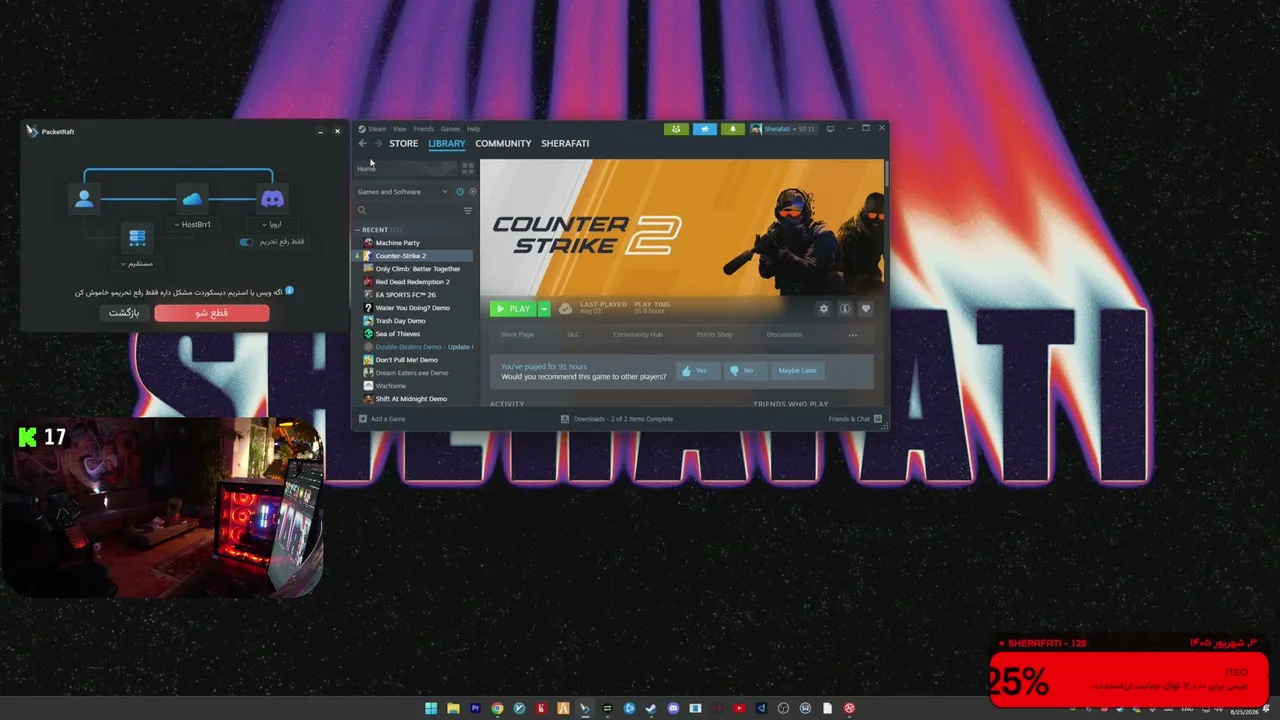This screenshot has width=1280, height=720.
Task: Click the blue info icon in PacketRaft
Action: click(290, 291)
